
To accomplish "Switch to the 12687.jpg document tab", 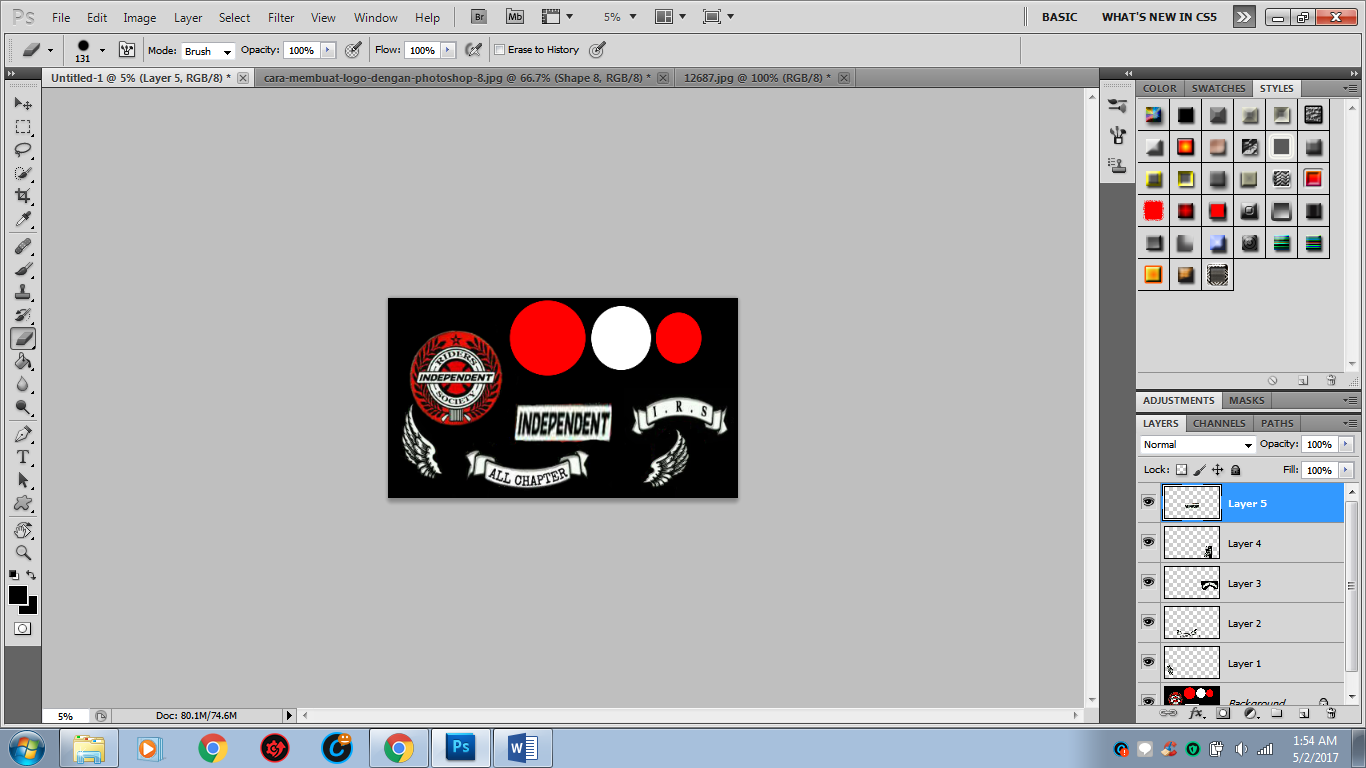I will point(755,78).
